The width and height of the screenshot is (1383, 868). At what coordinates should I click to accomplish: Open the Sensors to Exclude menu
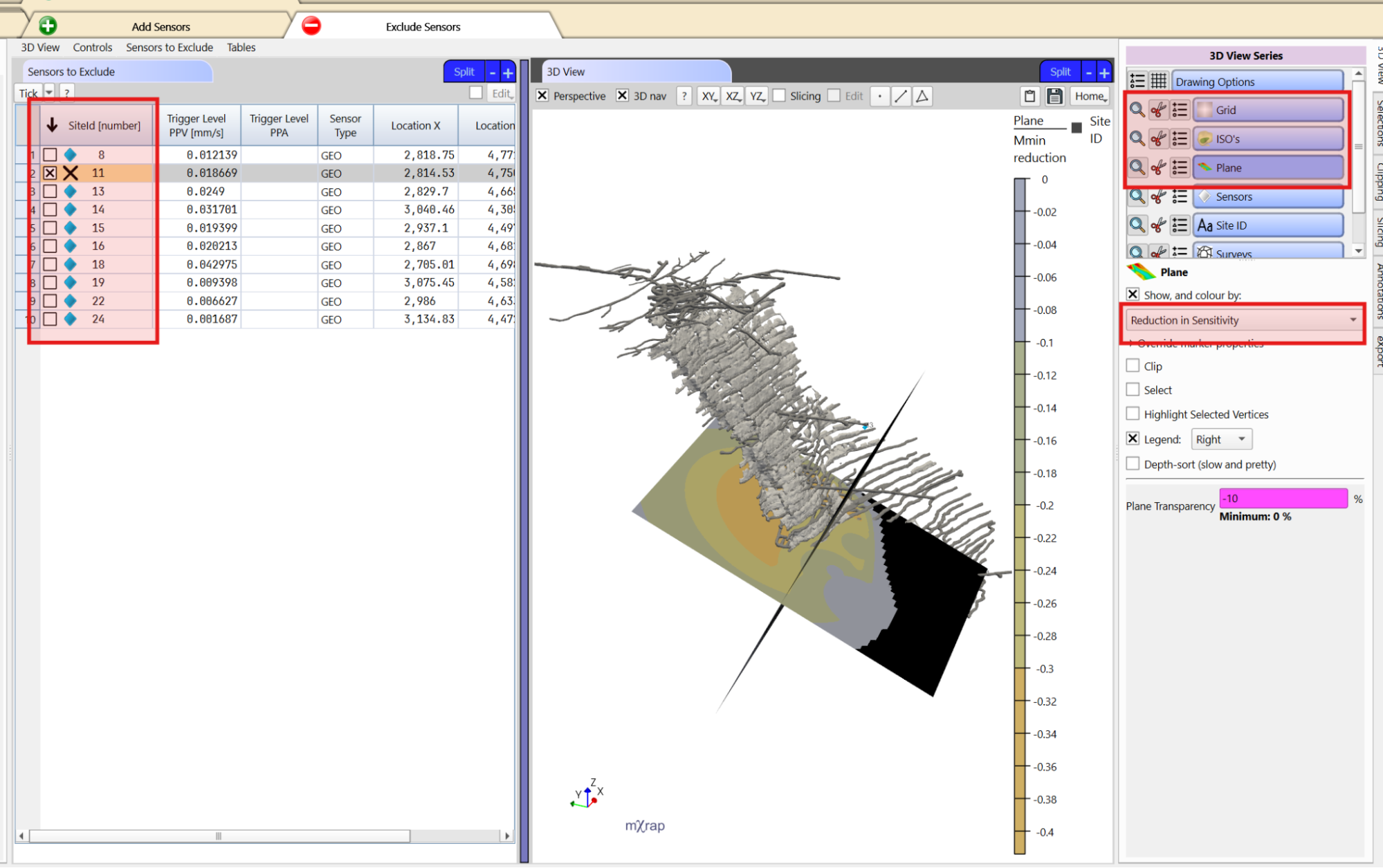[170, 47]
